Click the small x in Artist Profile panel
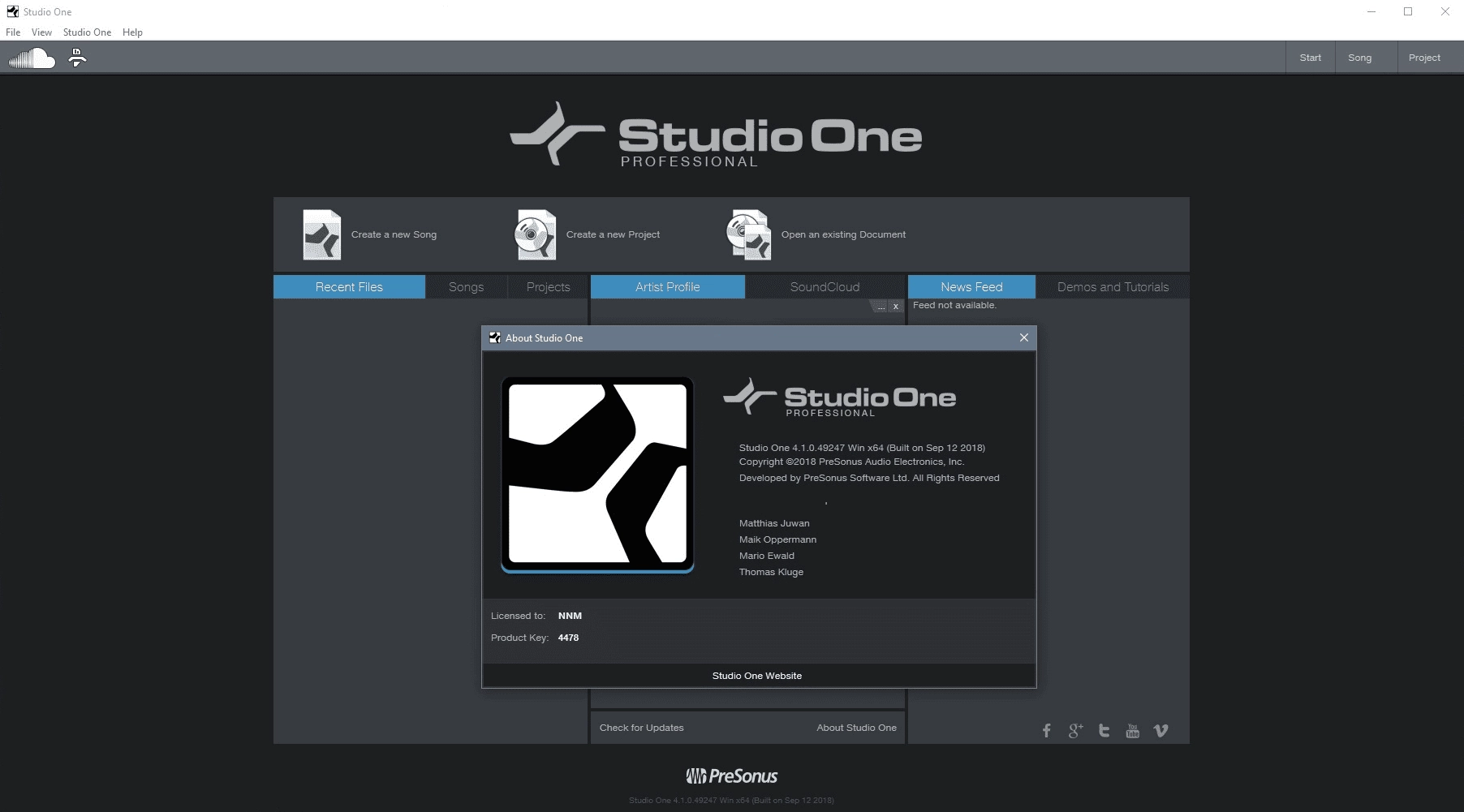 pos(896,307)
